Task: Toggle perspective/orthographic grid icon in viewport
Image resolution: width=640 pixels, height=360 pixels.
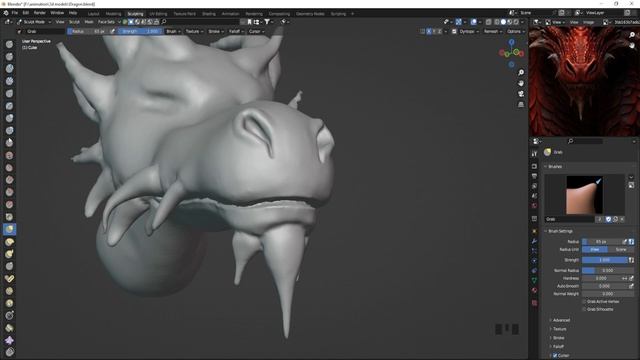Action: click(521, 104)
